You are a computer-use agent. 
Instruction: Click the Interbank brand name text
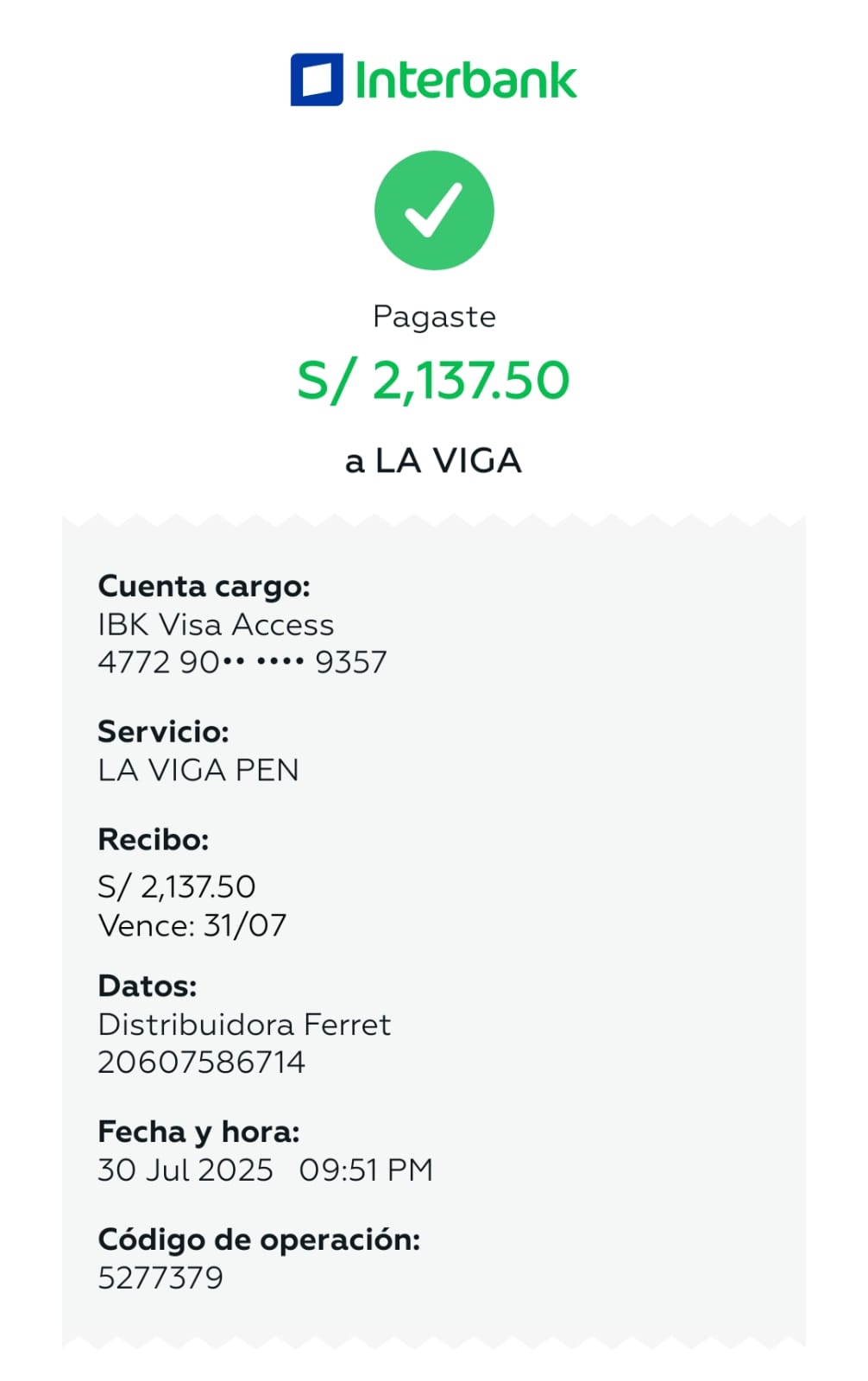tap(466, 81)
